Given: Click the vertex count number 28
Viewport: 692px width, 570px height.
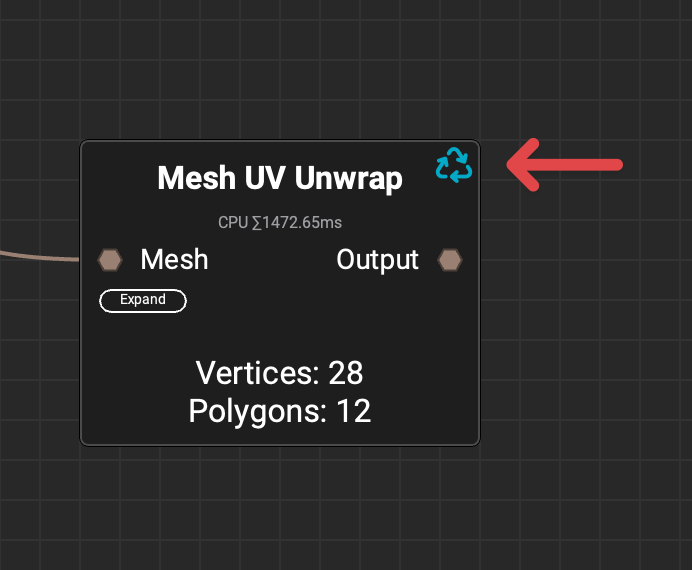Looking at the screenshot, I should [x=345, y=373].
